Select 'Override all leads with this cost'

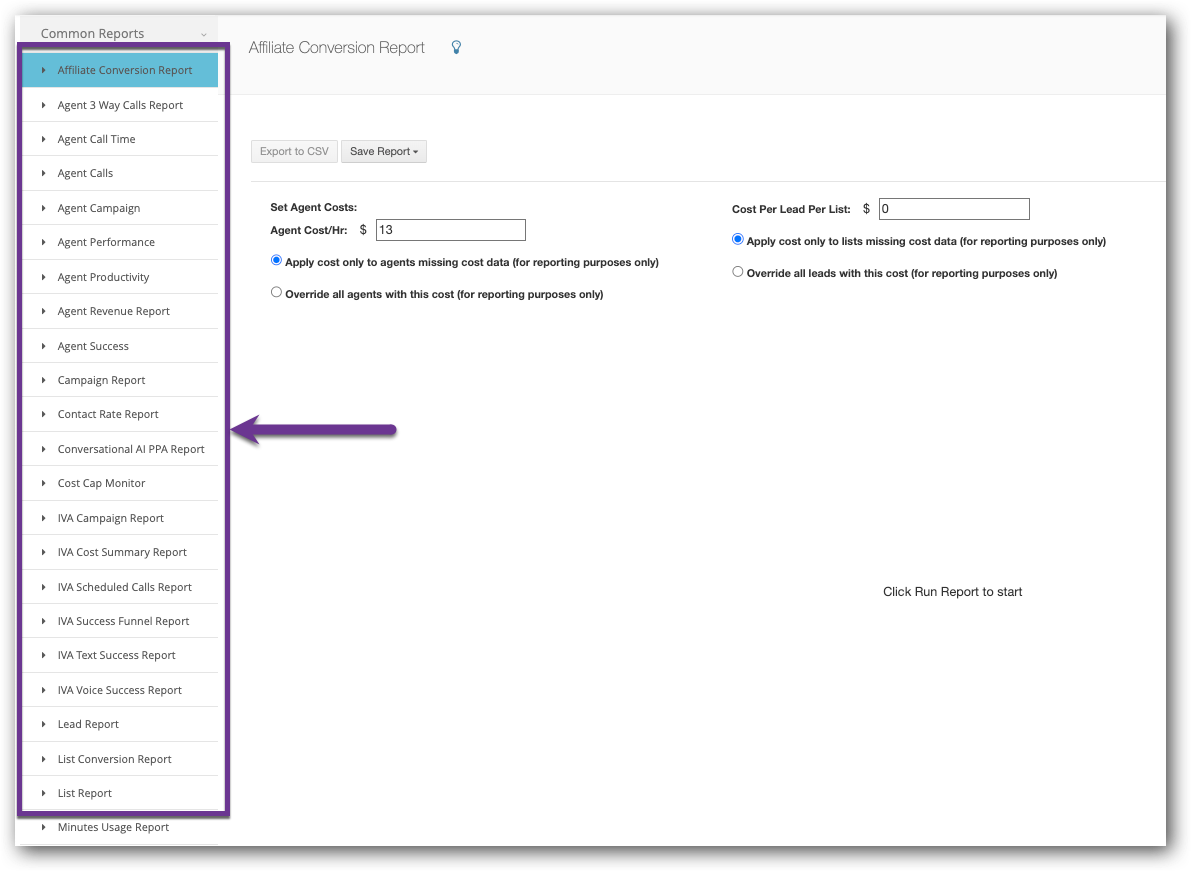[x=738, y=272]
